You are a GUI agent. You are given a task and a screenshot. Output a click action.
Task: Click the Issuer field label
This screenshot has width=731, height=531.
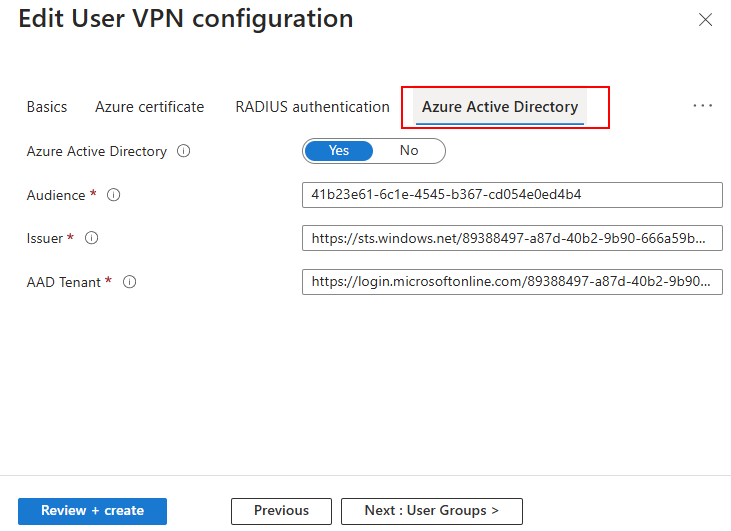pos(44,238)
